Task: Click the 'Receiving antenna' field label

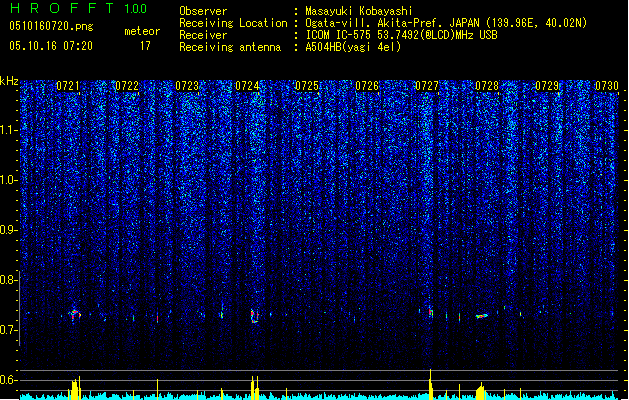Action: click(x=230, y=47)
